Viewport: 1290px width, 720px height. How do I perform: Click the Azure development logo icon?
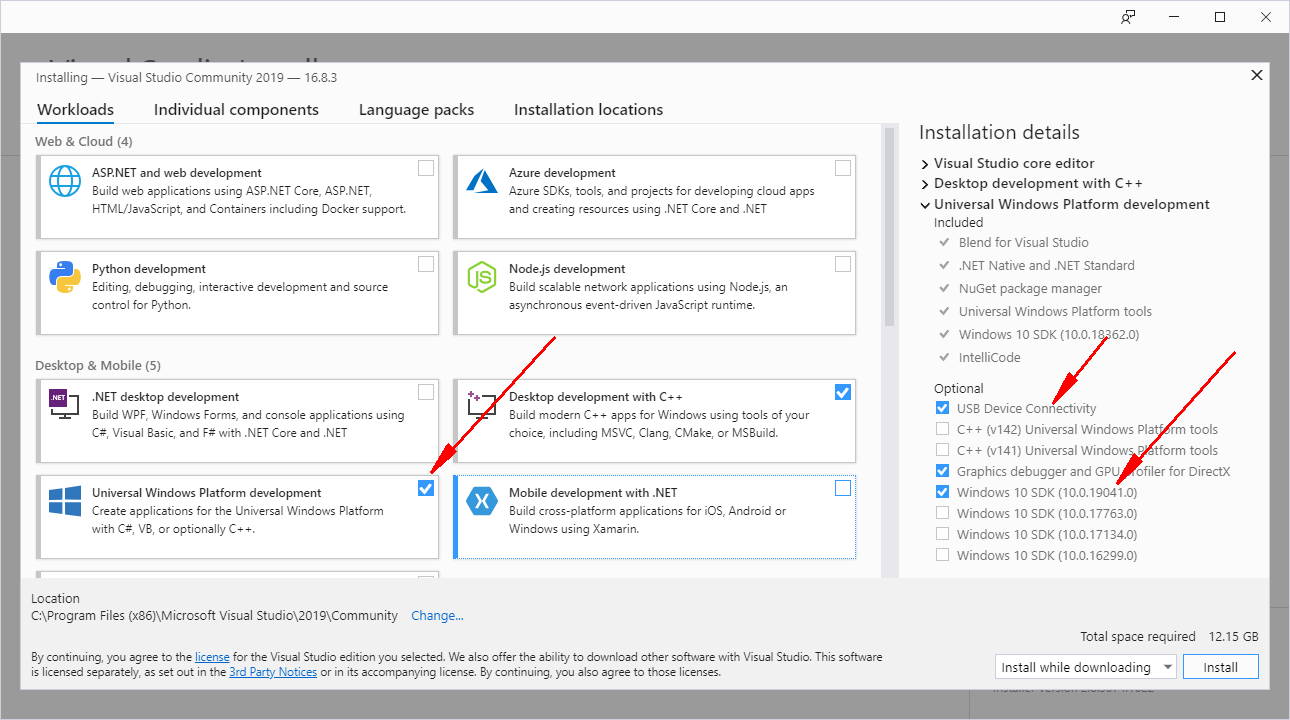click(482, 181)
